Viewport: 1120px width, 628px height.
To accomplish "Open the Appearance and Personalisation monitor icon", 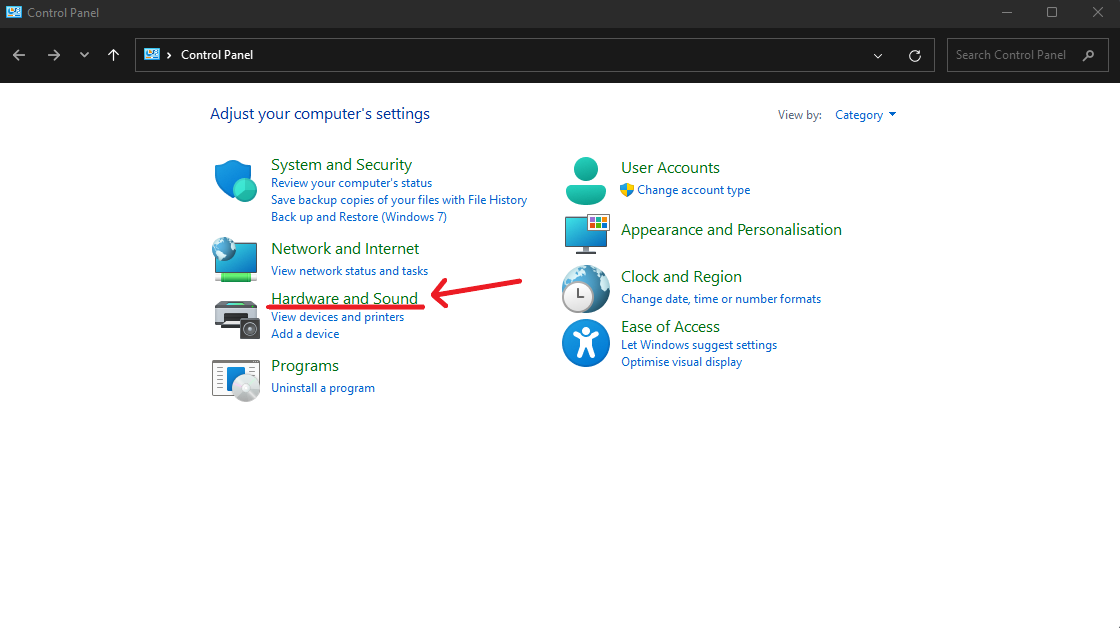I will point(586,233).
